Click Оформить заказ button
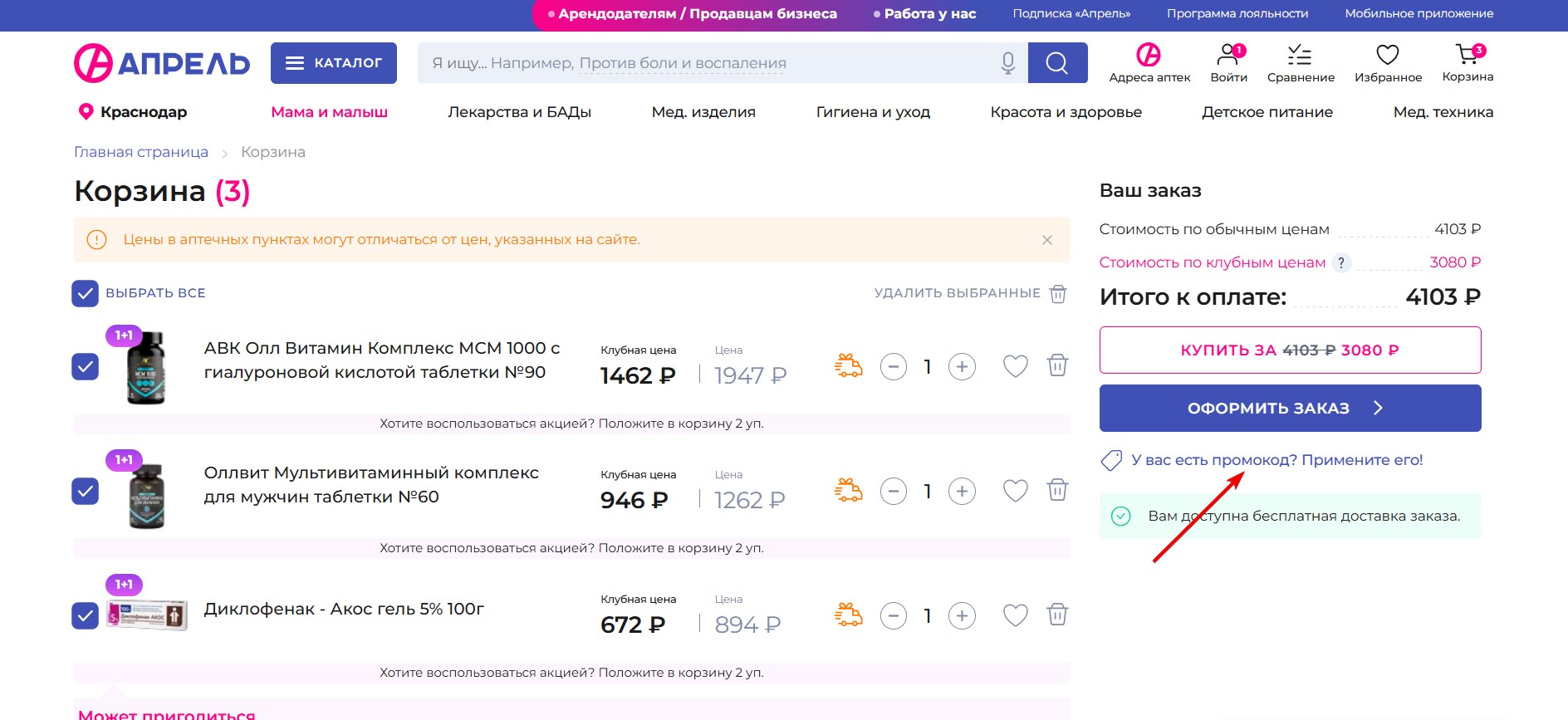 pyautogui.click(x=1290, y=408)
